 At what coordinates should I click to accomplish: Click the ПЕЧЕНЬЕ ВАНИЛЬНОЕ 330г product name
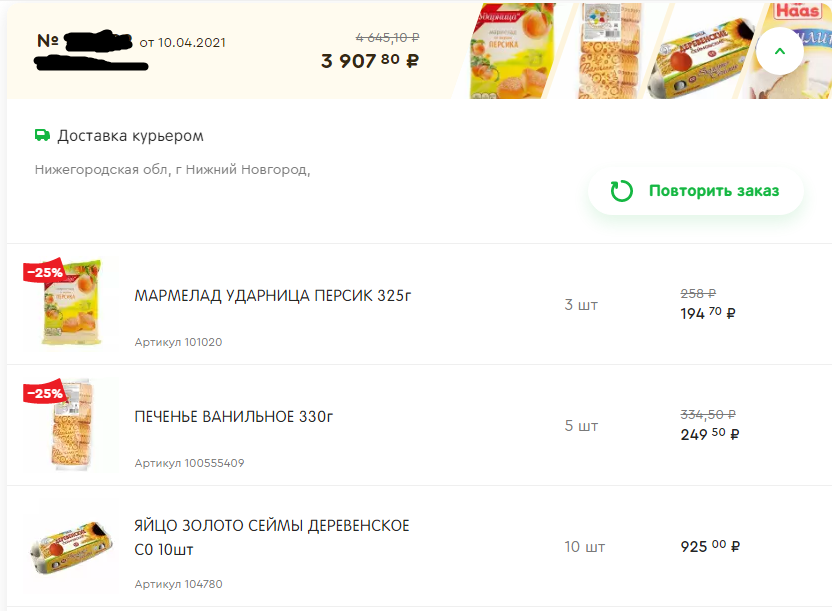coord(233,416)
